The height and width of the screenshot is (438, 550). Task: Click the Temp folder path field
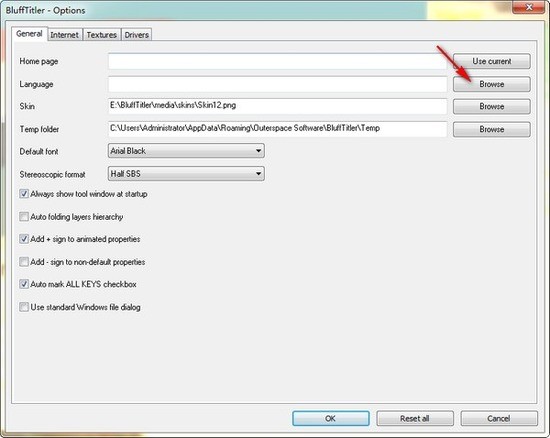click(x=277, y=129)
